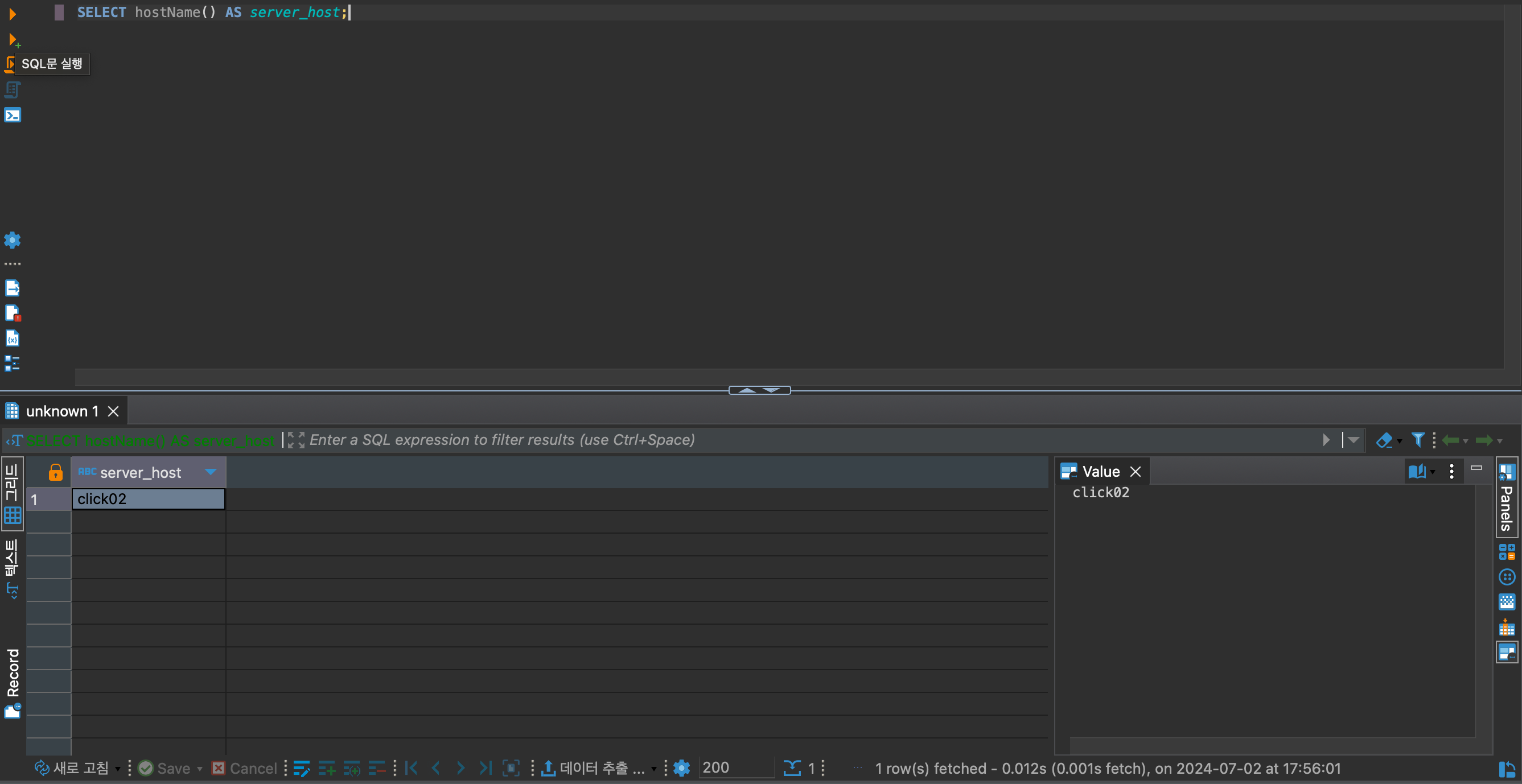
Task: Click the 데이터 추출 export button
Action: 593,768
